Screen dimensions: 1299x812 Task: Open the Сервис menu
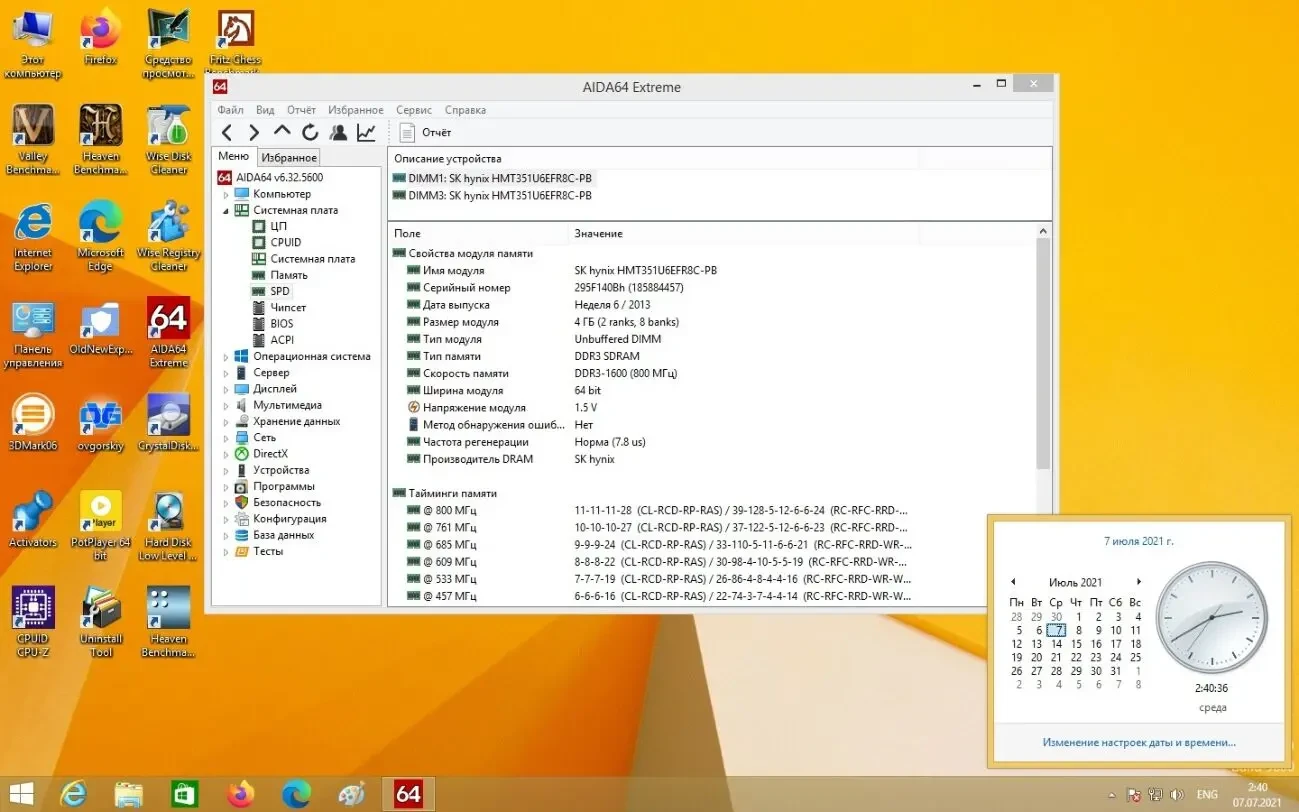click(413, 109)
